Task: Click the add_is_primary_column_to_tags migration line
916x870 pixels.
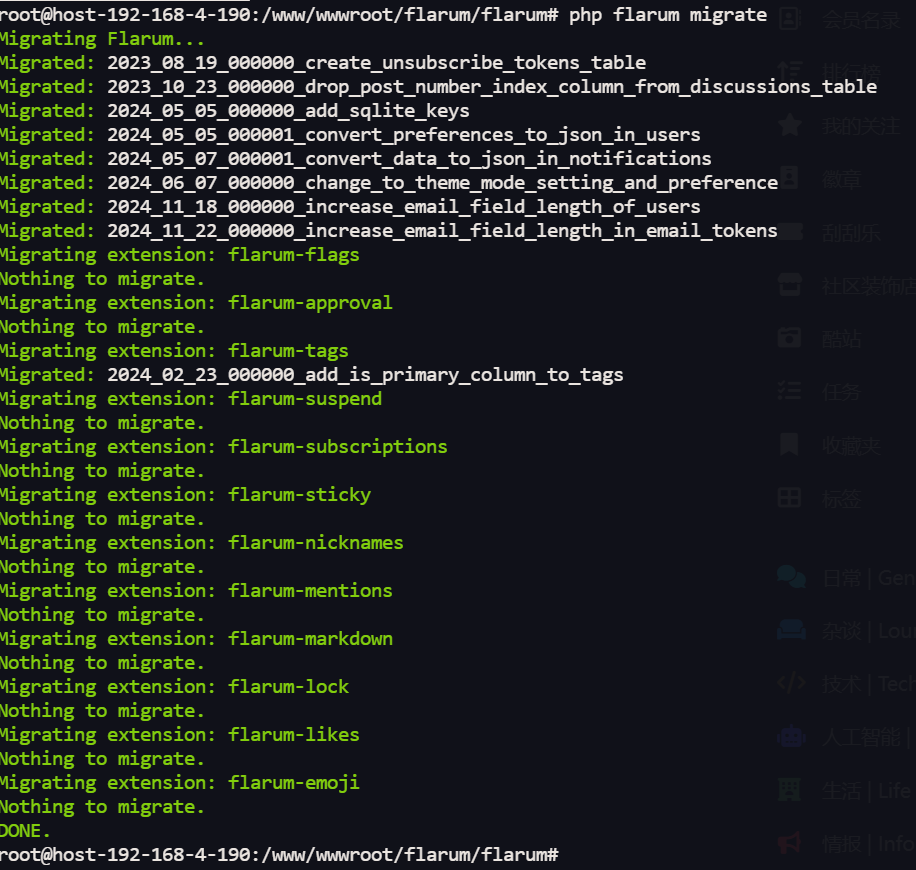Action: click(311, 375)
